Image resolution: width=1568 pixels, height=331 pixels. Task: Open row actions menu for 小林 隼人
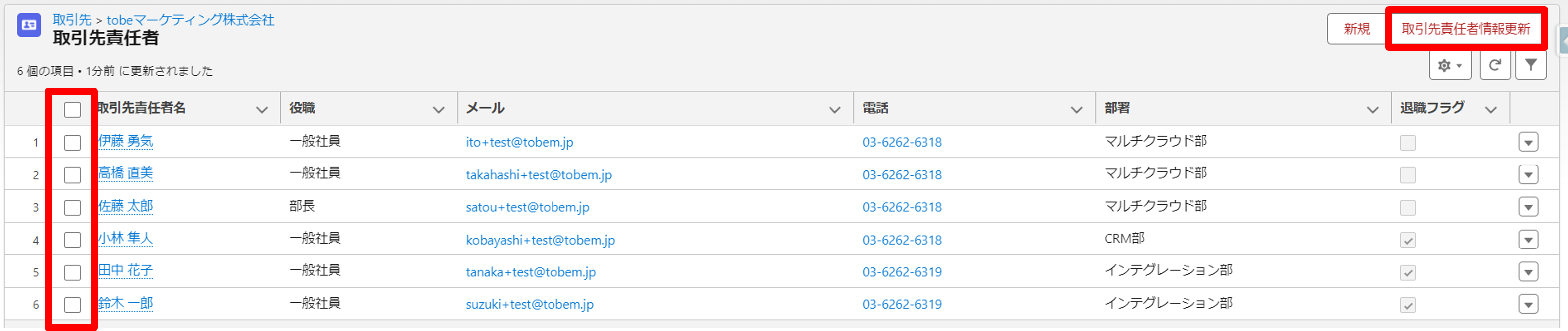coord(1528,240)
